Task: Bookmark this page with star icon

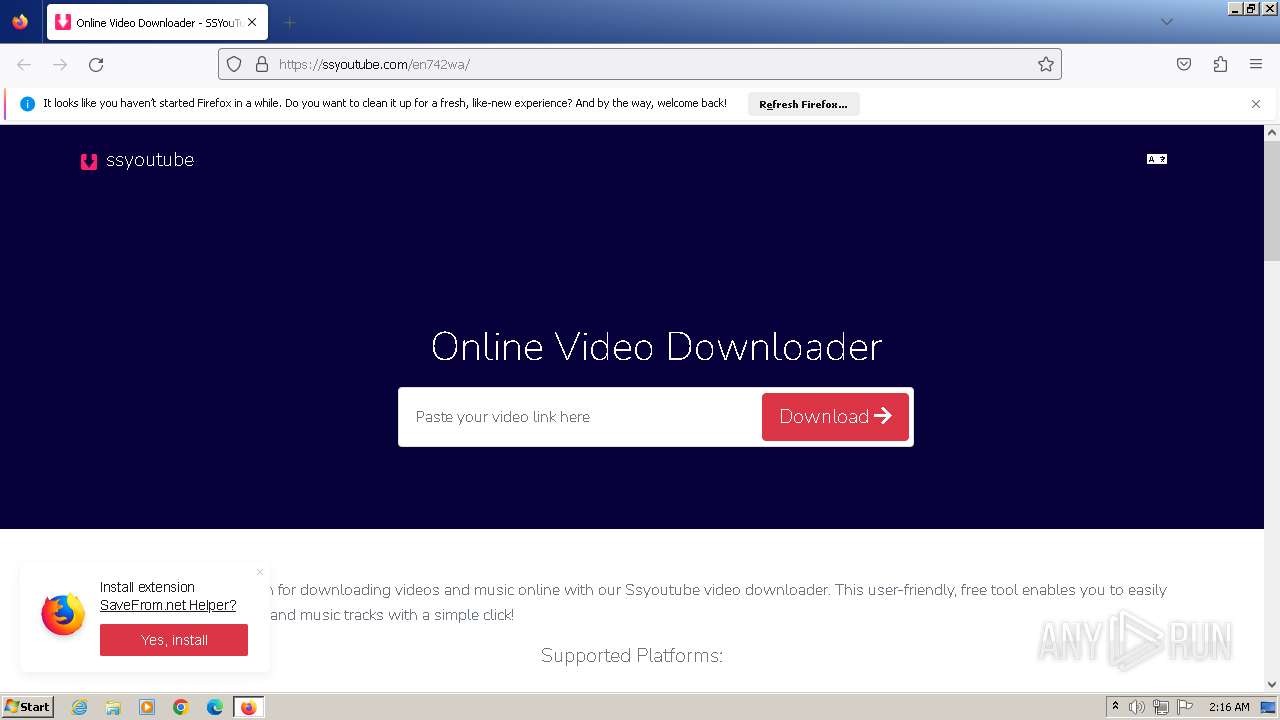Action: tap(1046, 64)
